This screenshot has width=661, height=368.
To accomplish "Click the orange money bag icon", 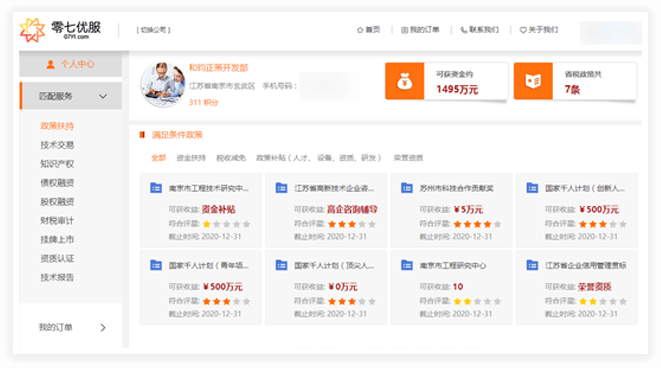I will (405, 81).
